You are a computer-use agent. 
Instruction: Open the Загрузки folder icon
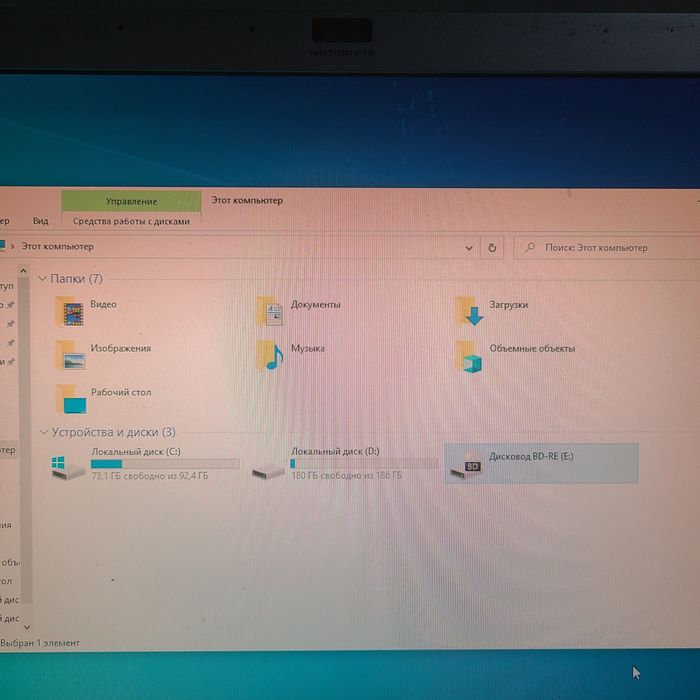pyautogui.click(x=469, y=311)
